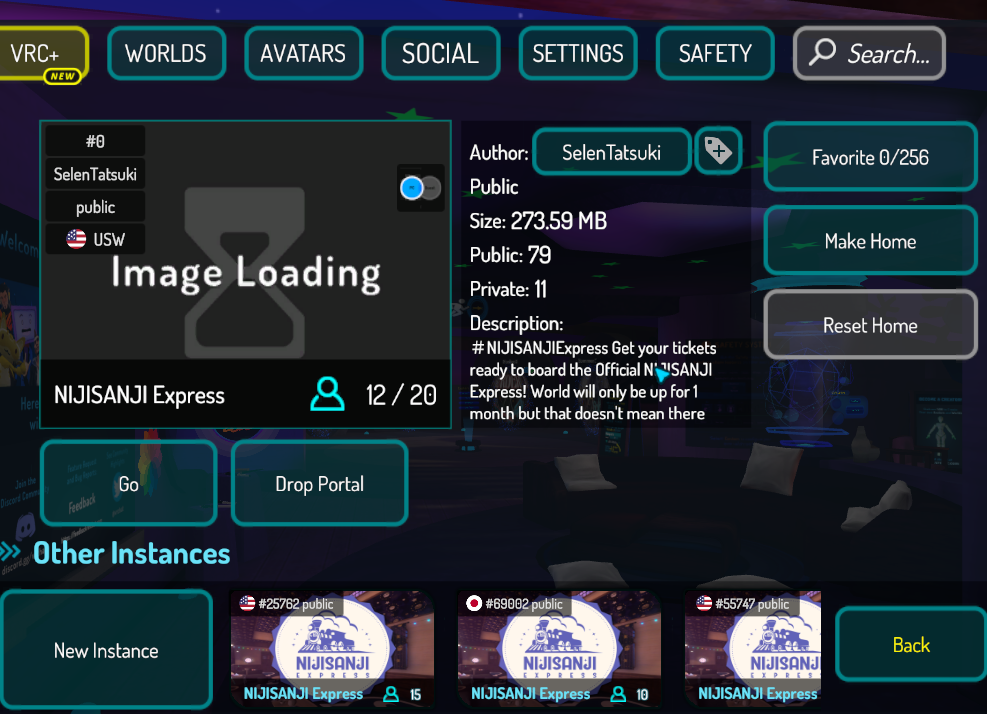987x714 pixels.
Task: Click the Public: 79 count
Action: 510,255
